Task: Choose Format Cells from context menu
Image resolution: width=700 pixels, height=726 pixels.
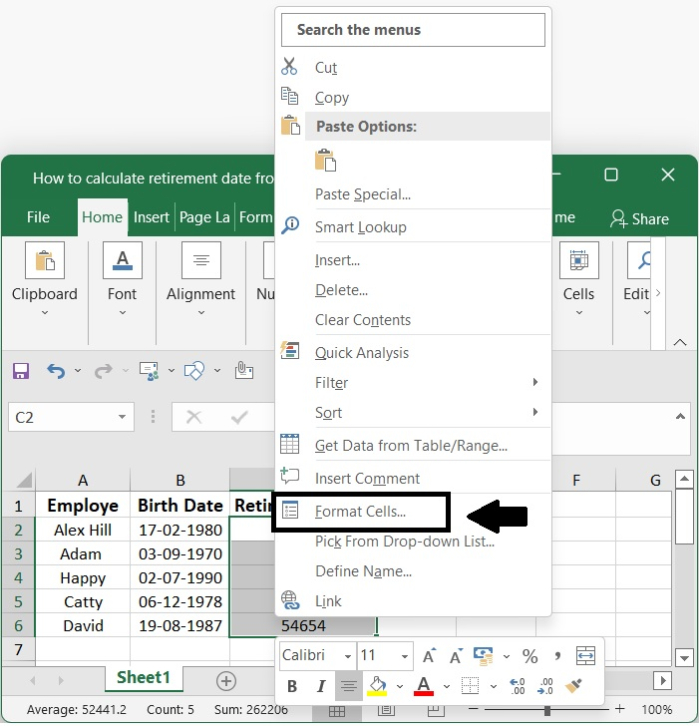Action: point(360,512)
